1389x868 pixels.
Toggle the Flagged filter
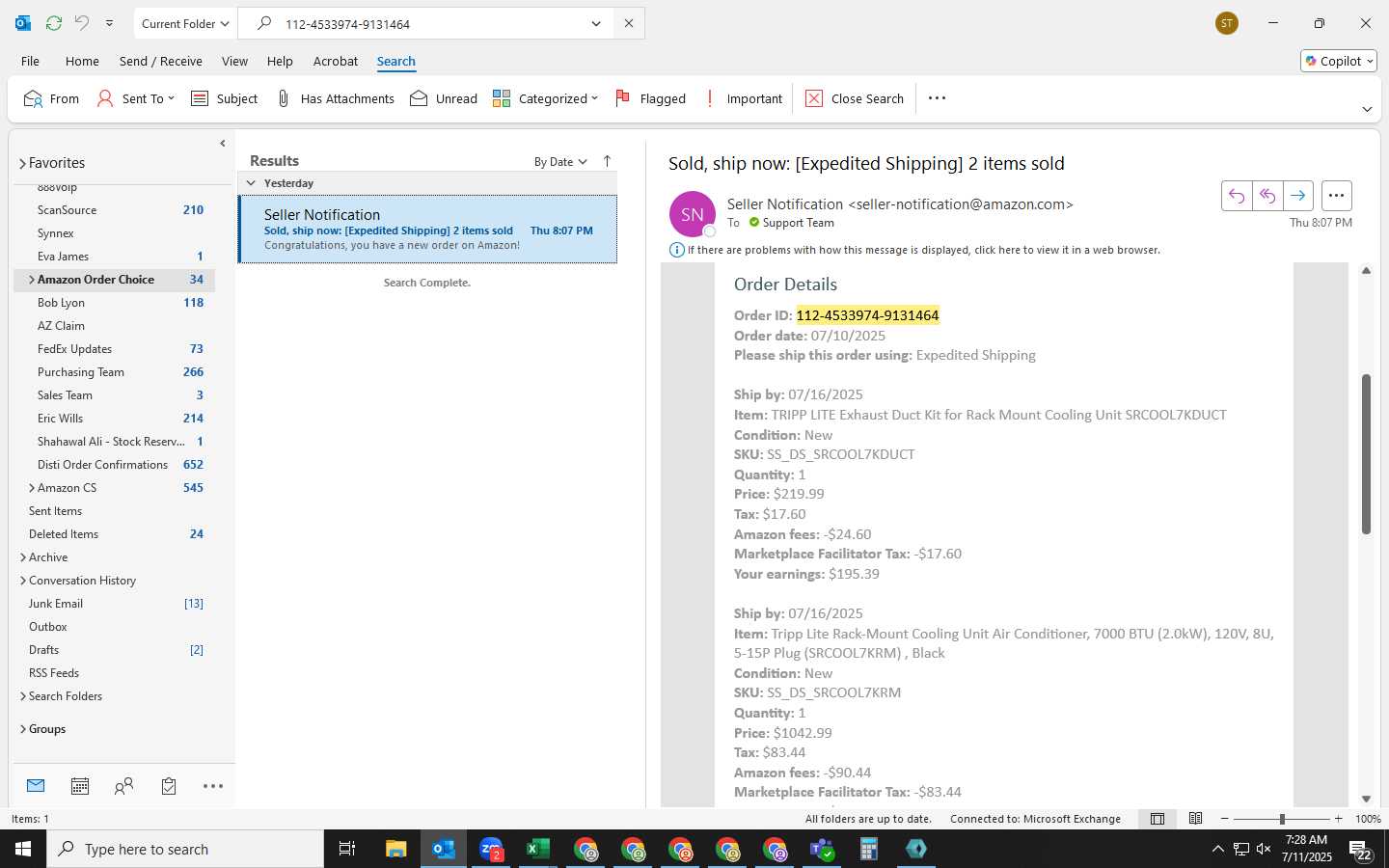(x=650, y=98)
